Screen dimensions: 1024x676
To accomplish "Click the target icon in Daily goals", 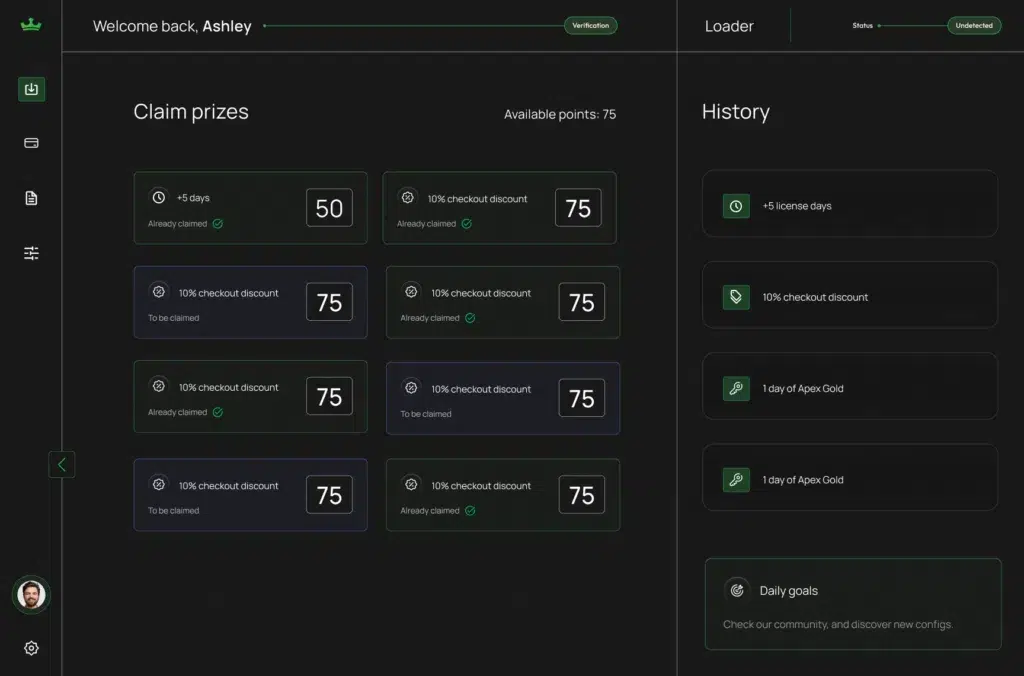I will (x=737, y=590).
